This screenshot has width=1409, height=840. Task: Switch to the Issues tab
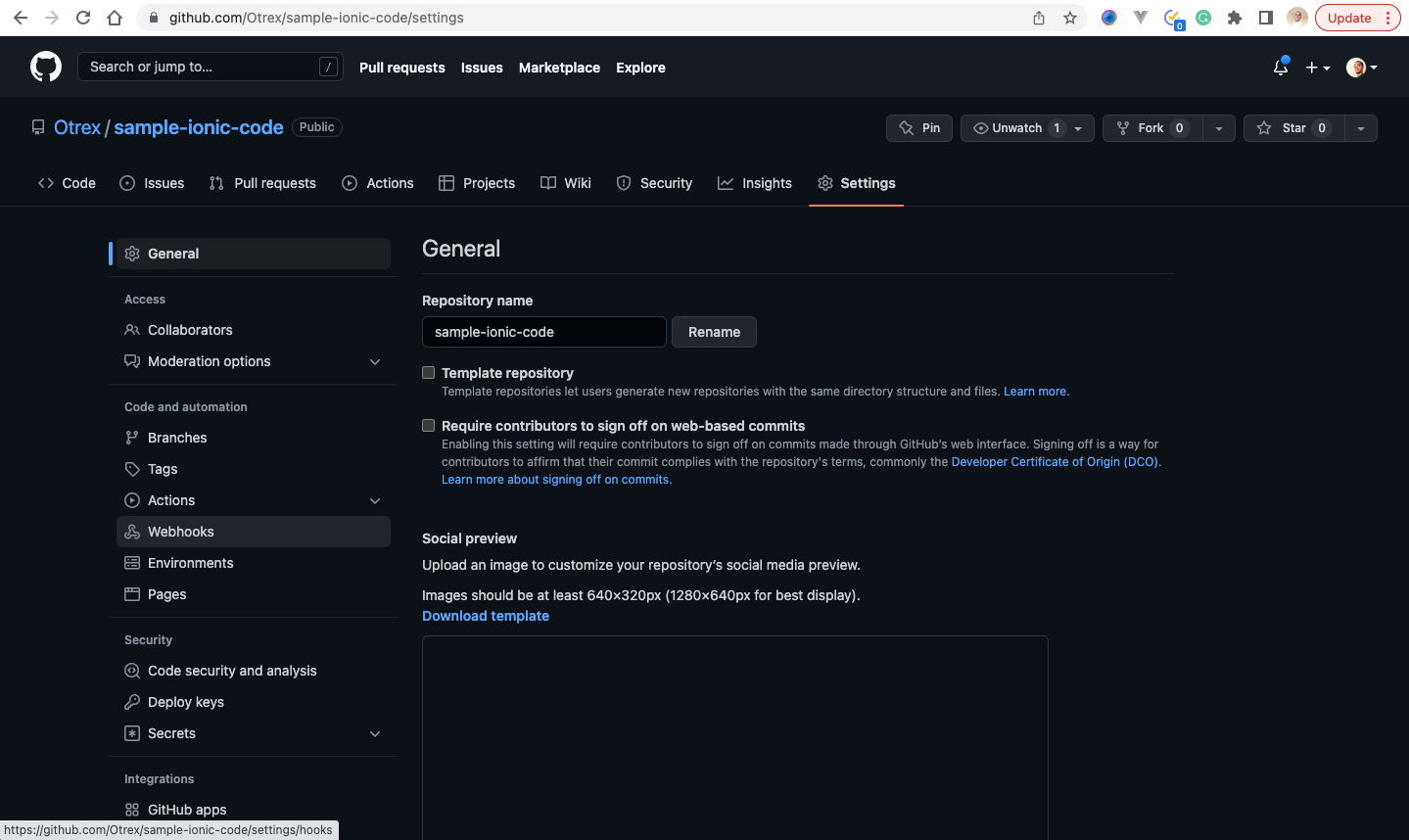pos(152,183)
